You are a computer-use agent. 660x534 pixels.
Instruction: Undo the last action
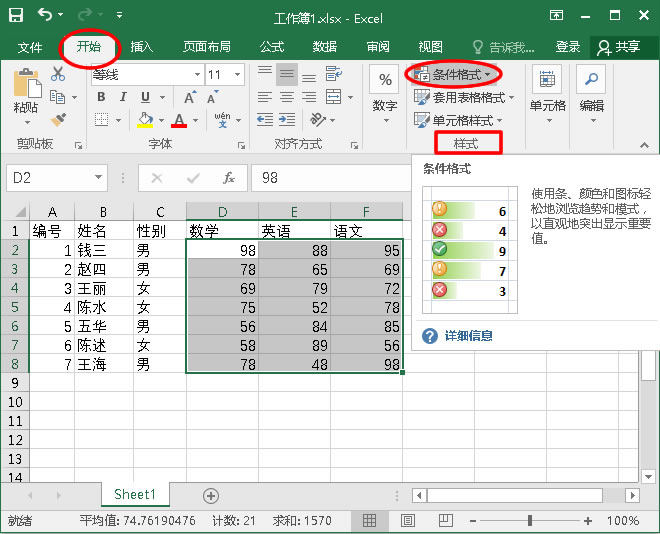pyautogui.click(x=45, y=14)
